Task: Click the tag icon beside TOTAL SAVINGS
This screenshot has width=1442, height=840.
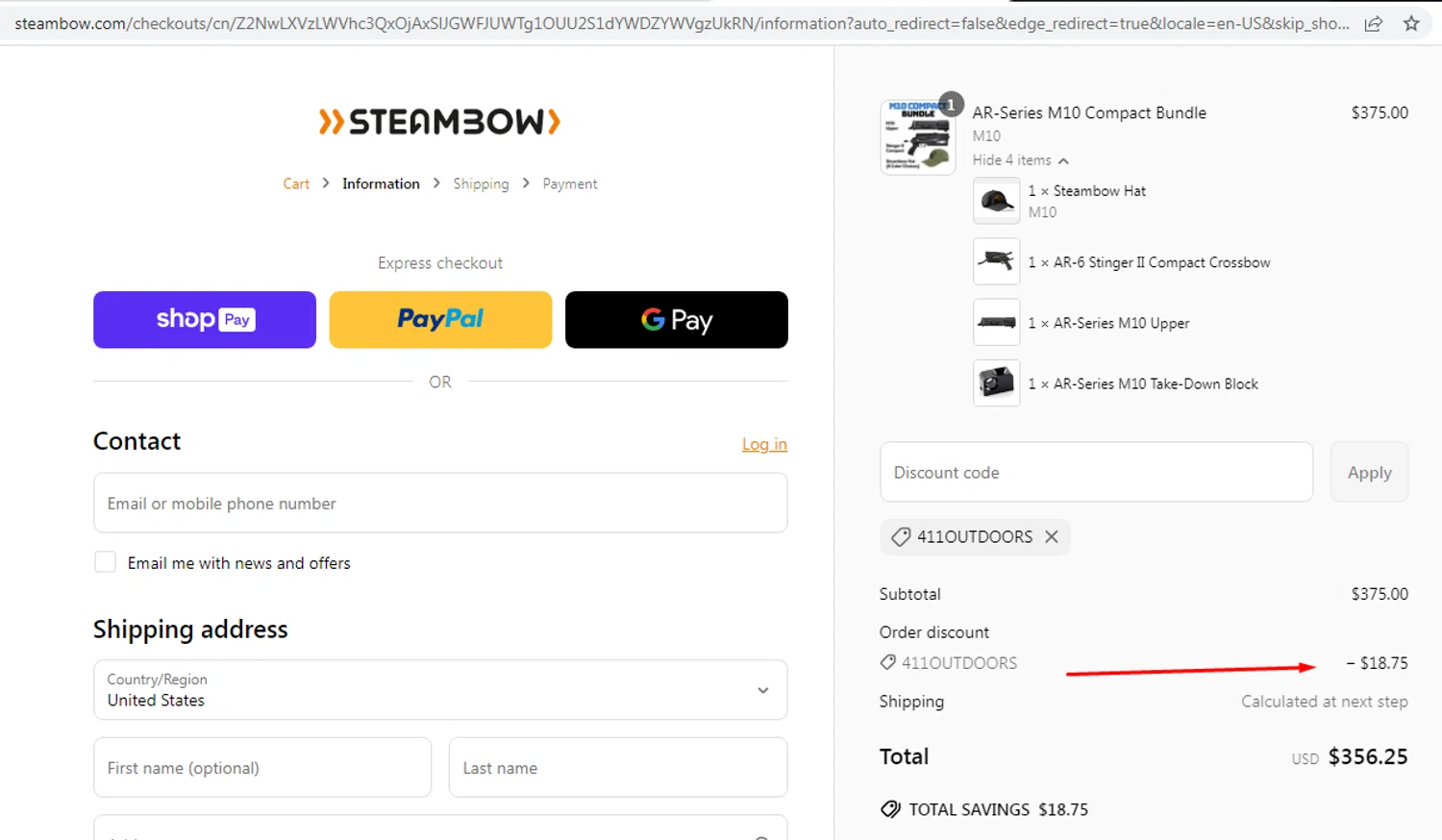Action: [x=891, y=809]
